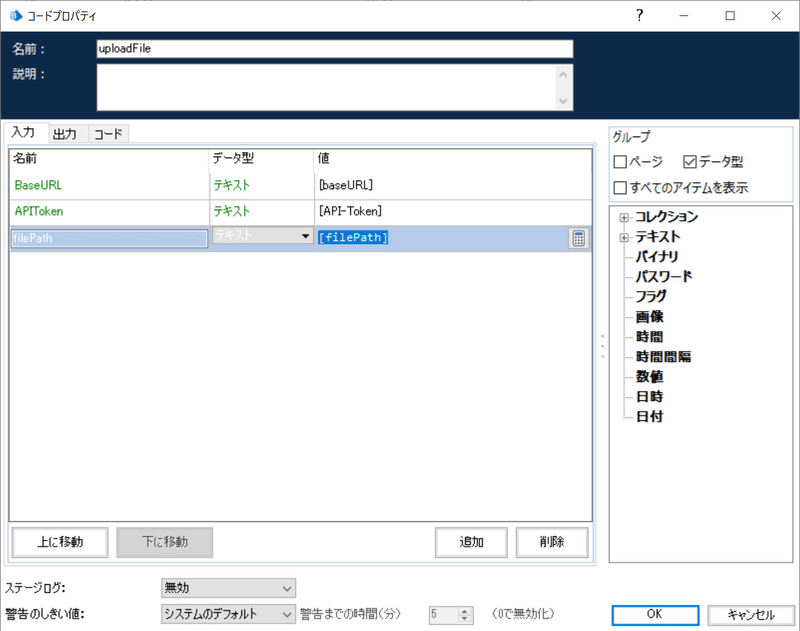
Task: Close the コードプロパティ window
Action: point(776,16)
